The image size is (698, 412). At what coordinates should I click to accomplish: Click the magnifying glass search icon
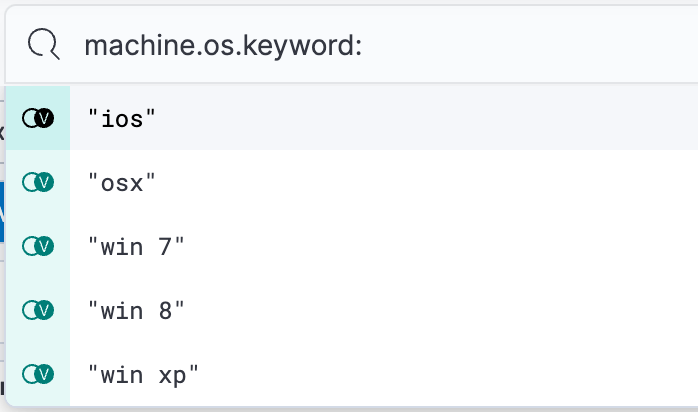tap(44, 45)
